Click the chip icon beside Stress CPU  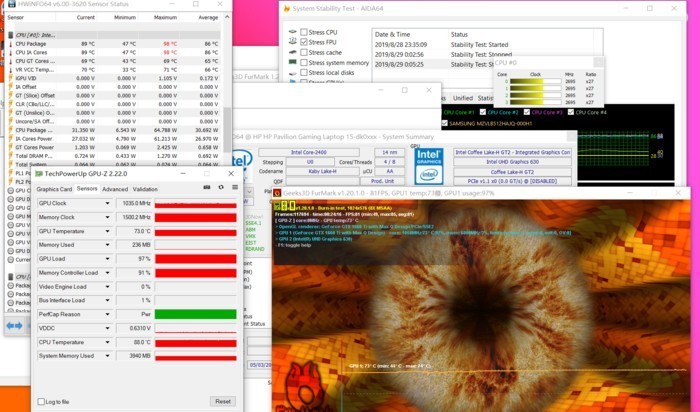coord(292,32)
